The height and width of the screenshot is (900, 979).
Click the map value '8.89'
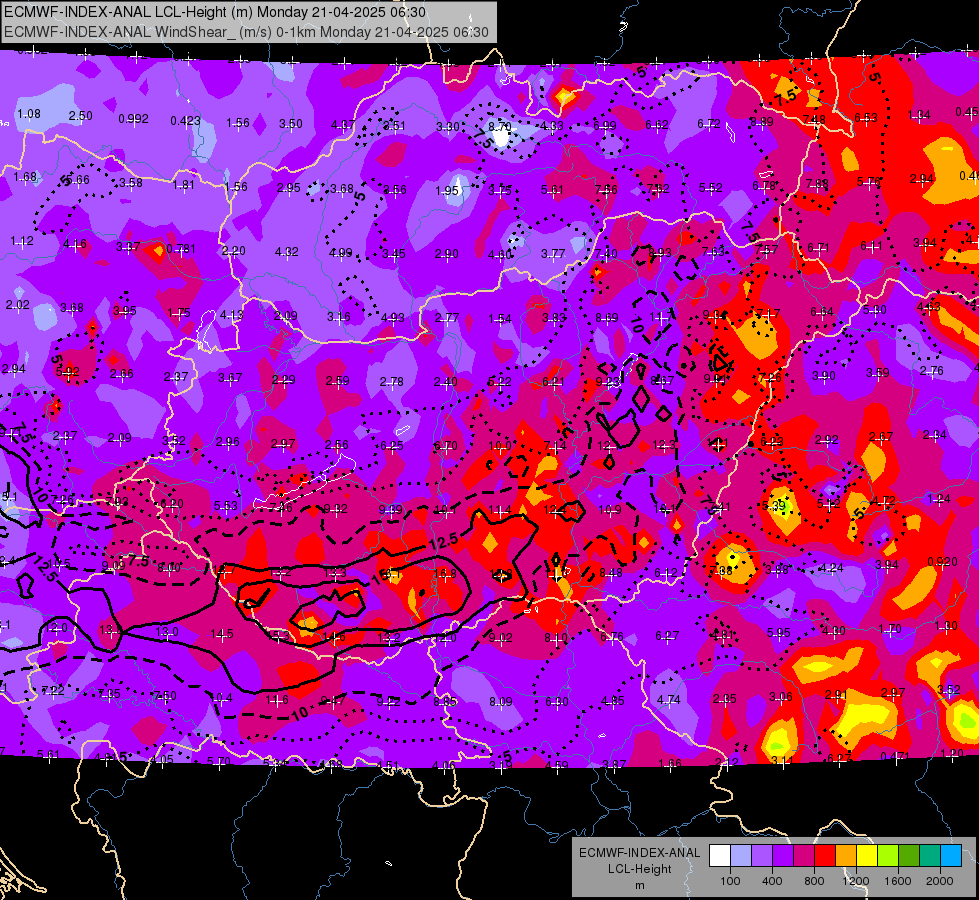coord(762,122)
